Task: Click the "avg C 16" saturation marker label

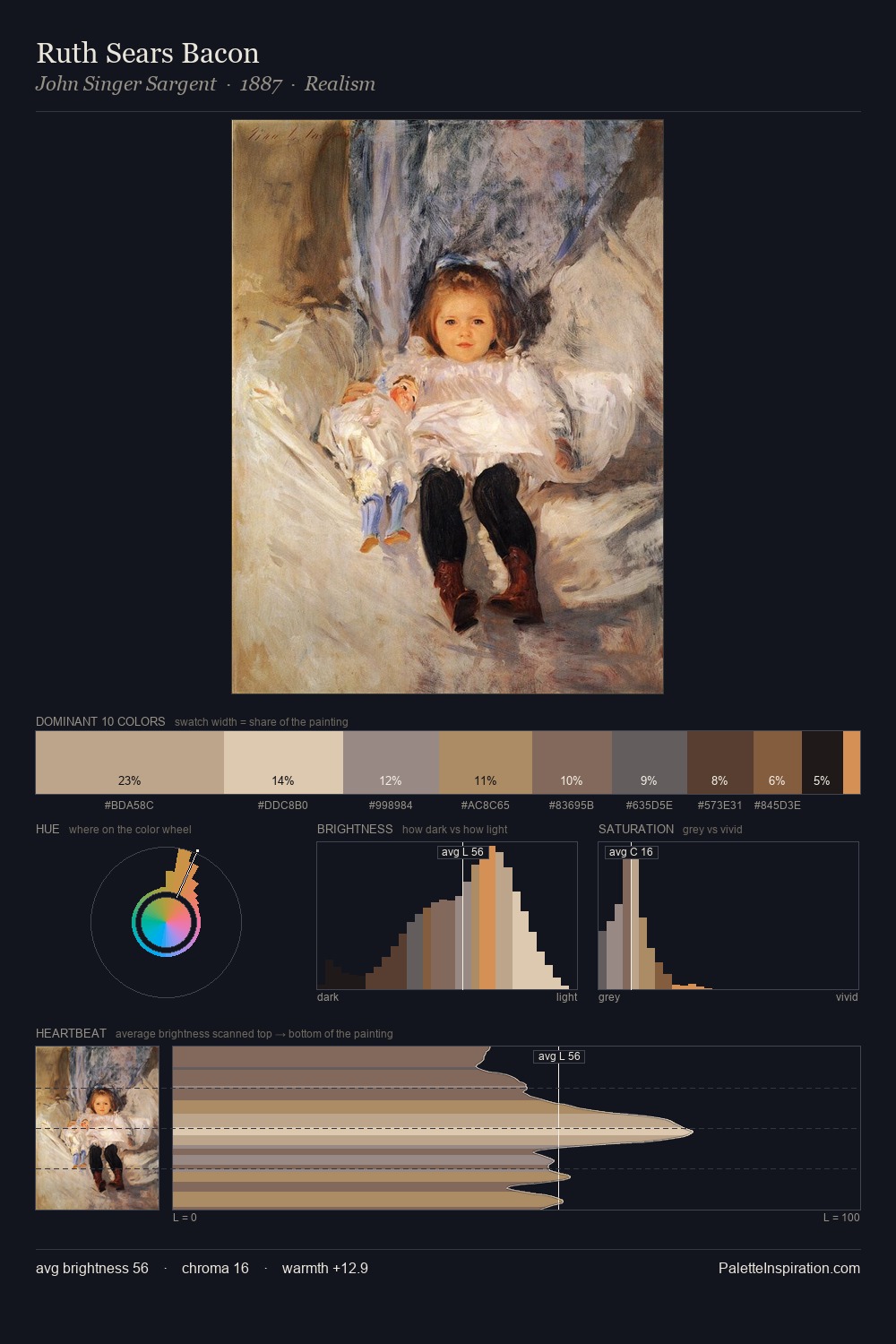Action: pos(631,852)
